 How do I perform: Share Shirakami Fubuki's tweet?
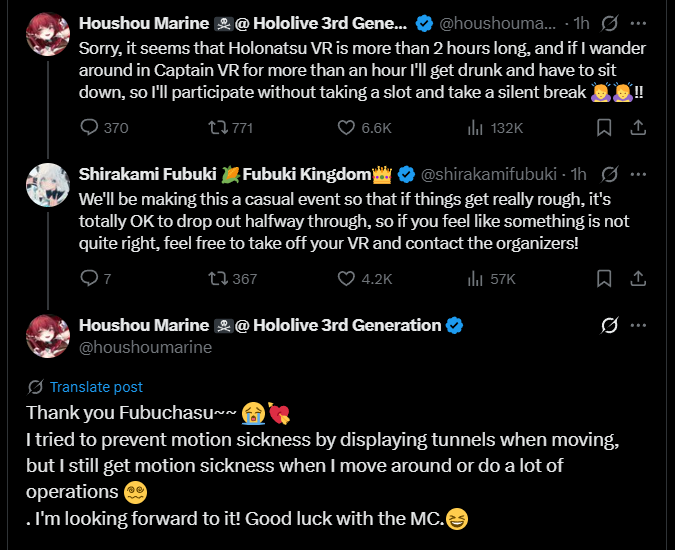click(638, 279)
